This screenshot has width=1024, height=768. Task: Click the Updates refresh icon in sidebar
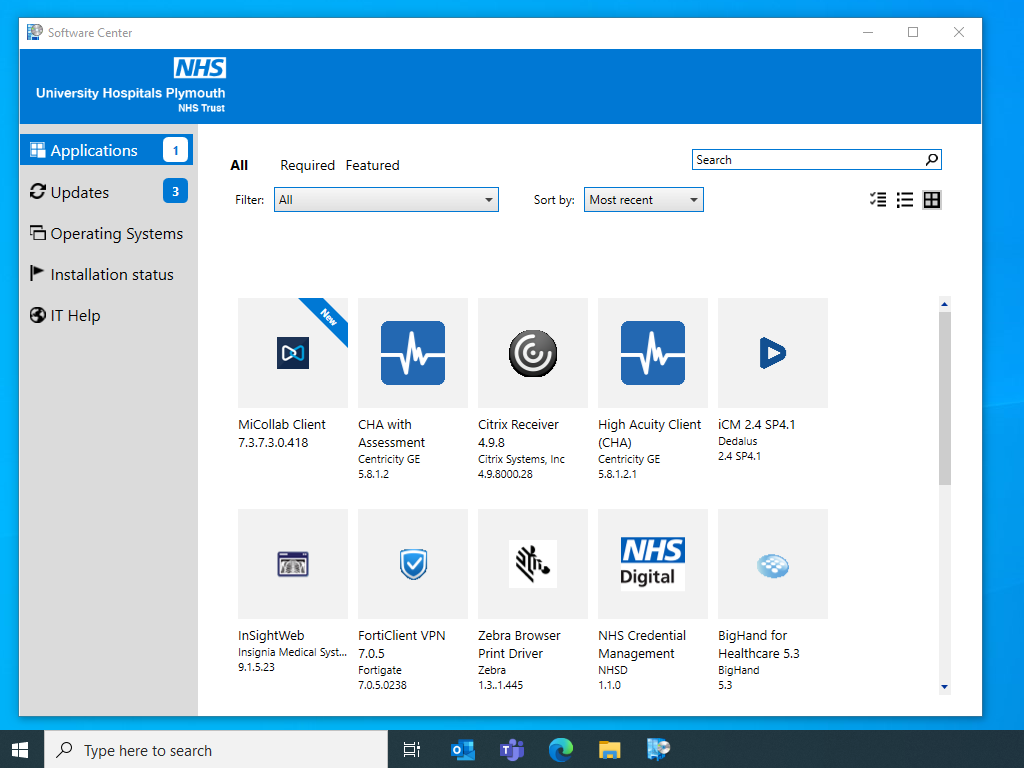(x=38, y=191)
